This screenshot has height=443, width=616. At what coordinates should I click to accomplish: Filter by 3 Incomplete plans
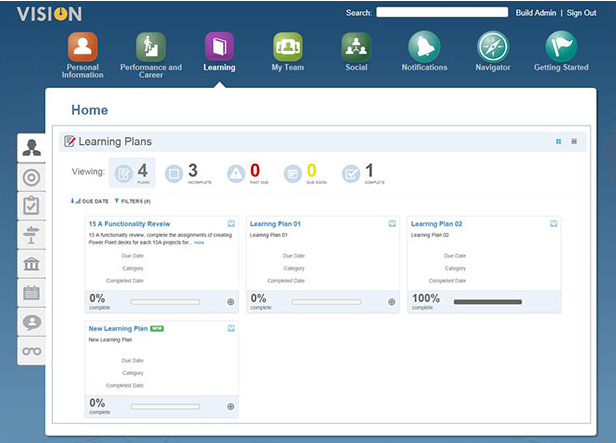188,173
